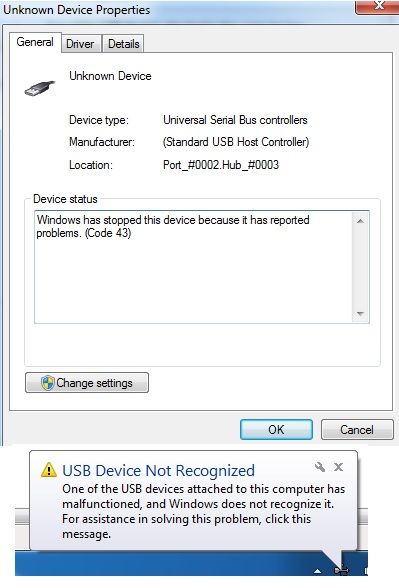Click the balloon message for assistance
This screenshot has height=588, width=399.
[203, 511]
